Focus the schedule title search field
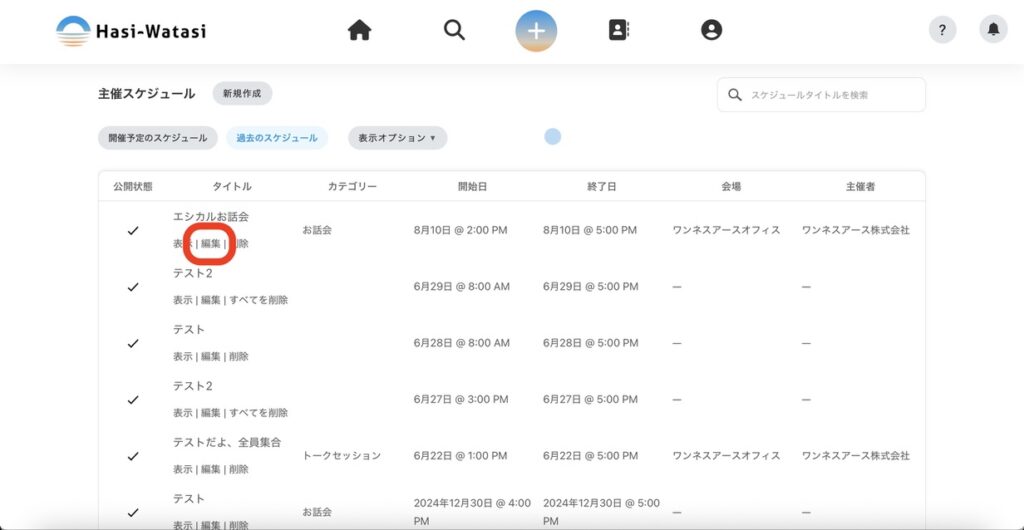 832,95
